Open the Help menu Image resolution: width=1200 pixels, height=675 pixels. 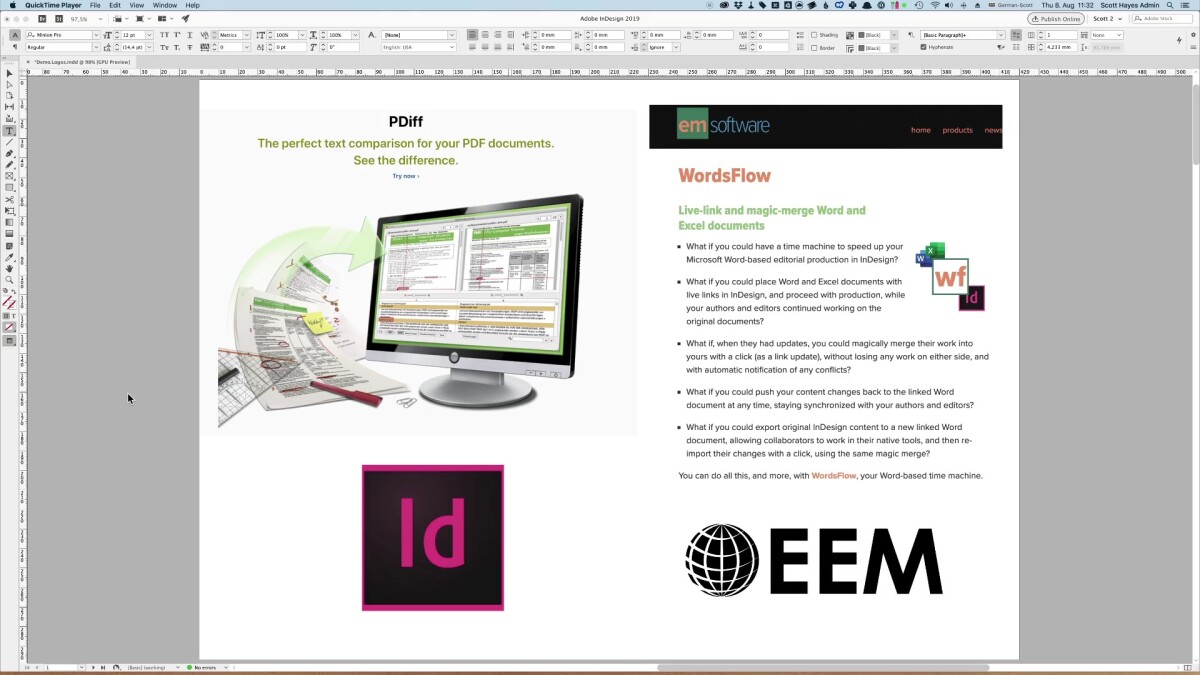click(x=192, y=5)
